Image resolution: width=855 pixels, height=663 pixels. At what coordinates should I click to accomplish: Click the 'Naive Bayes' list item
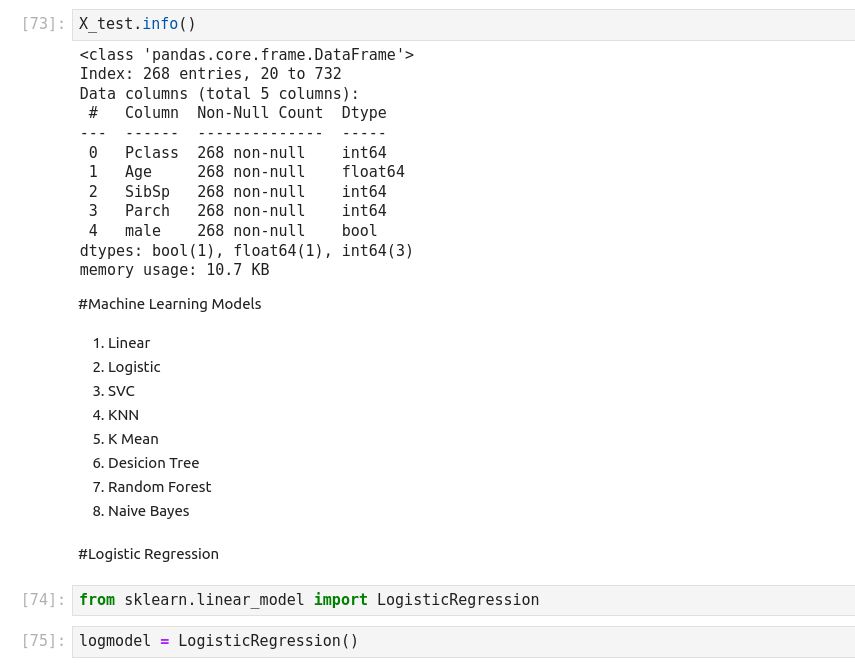coord(148,511)
